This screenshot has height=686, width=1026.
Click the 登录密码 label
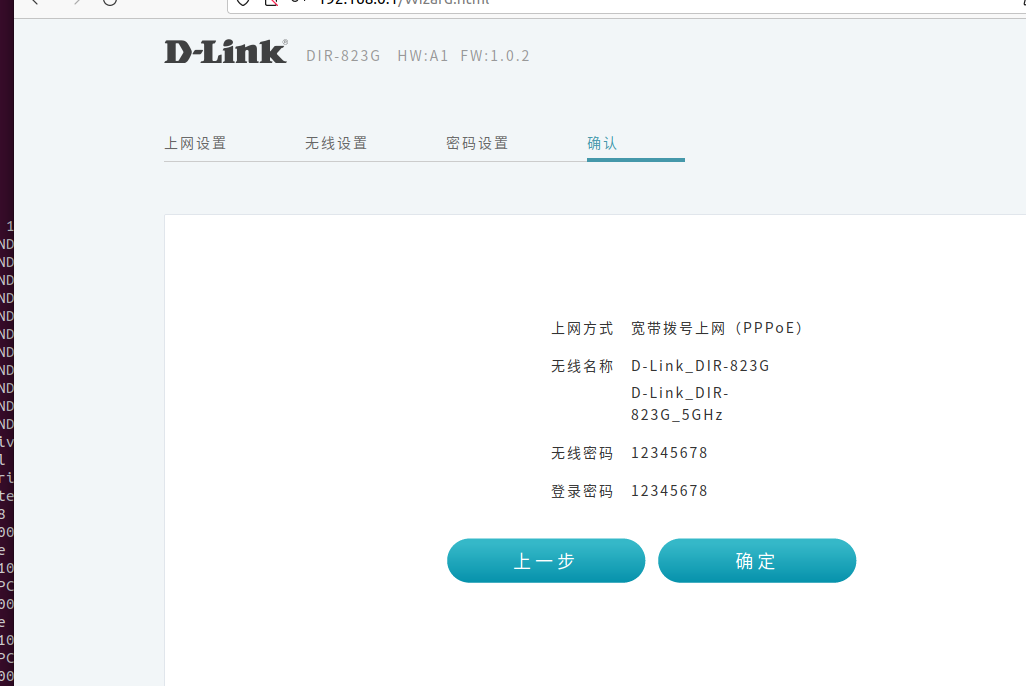click(x=582, y=492)
